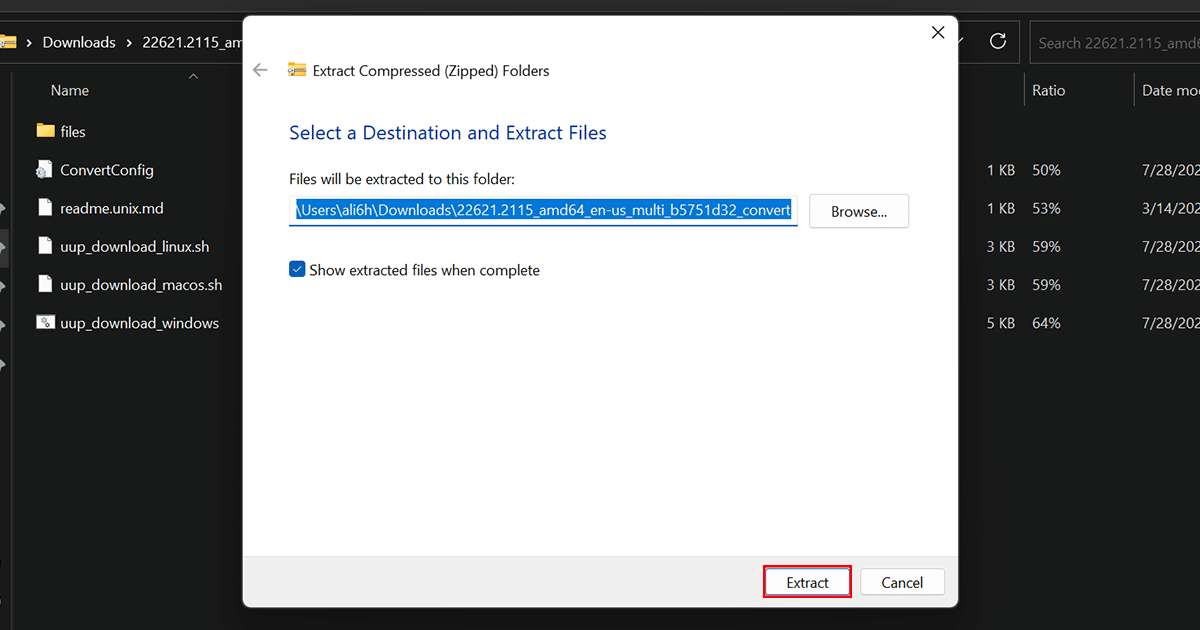Screen dimensions: 1200x630
Task: Click the uup_download_windows script icon
Action: click(45, 323)
